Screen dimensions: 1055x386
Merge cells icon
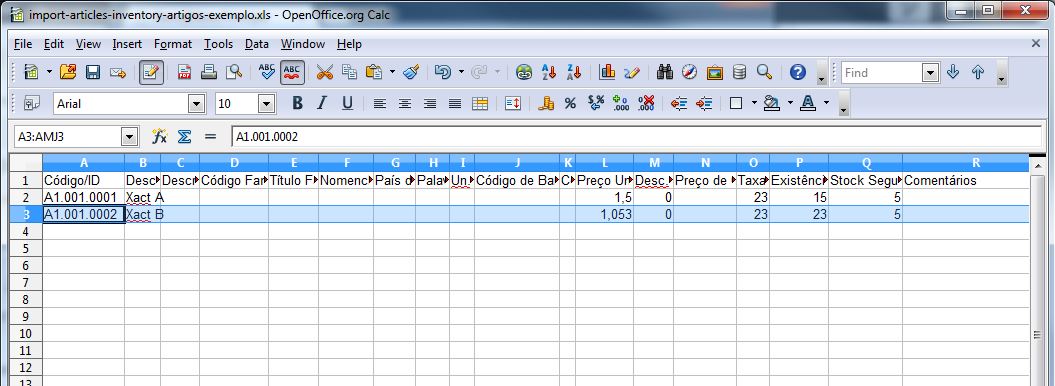coord(480,104)
